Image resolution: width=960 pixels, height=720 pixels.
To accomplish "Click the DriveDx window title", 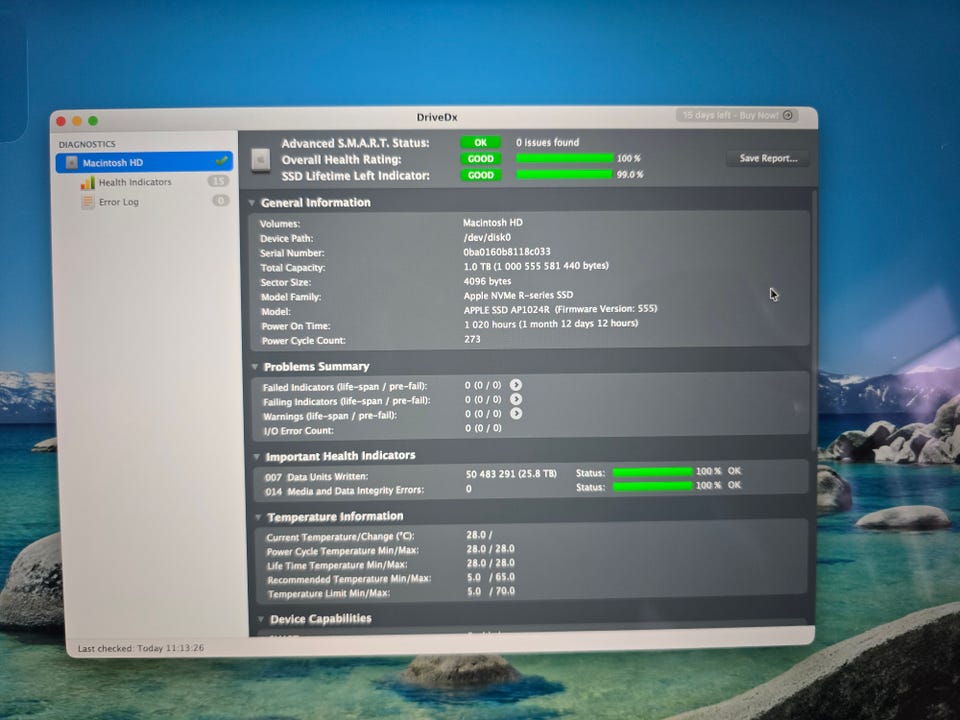I will coord(437,117).
